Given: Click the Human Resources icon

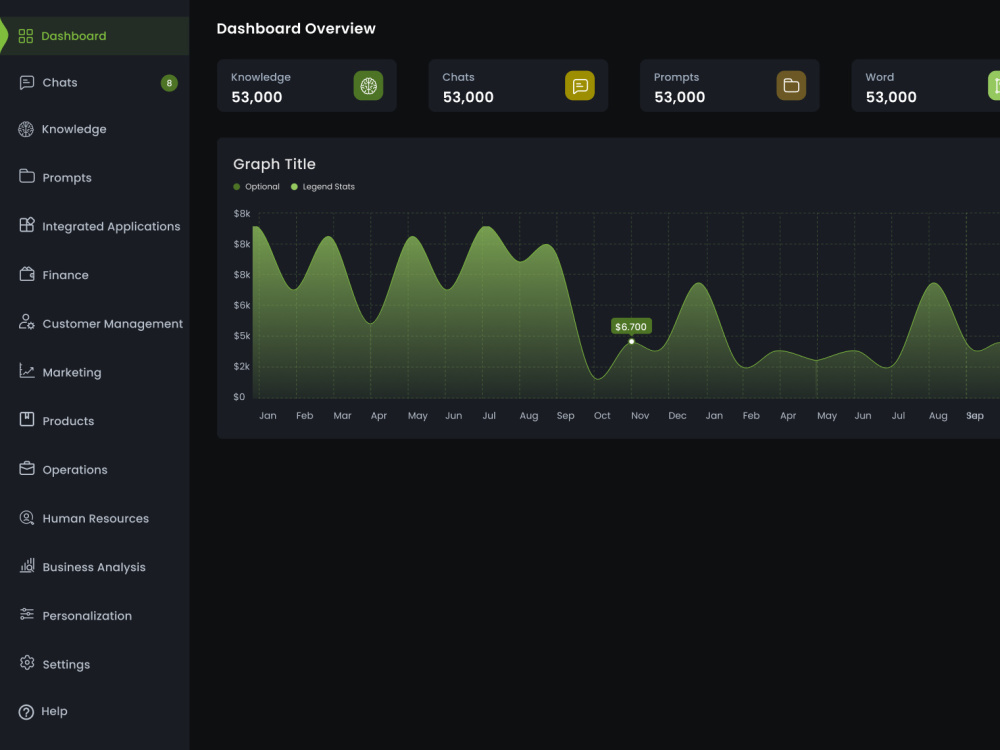Looking at the screenshot, I should [27, 517].
